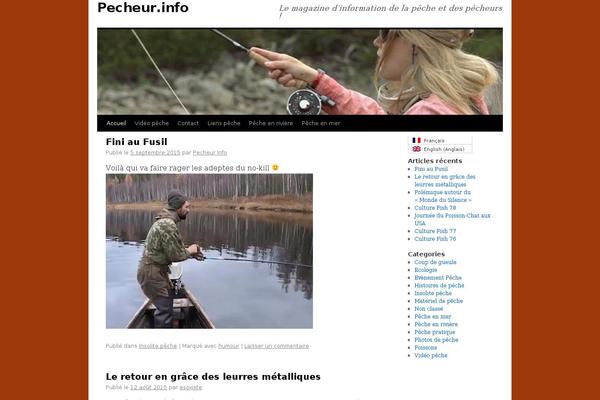Viewport: 600px width, 400px height.
Task: Open Liens pêche in navigation bar
Action: 224,123
